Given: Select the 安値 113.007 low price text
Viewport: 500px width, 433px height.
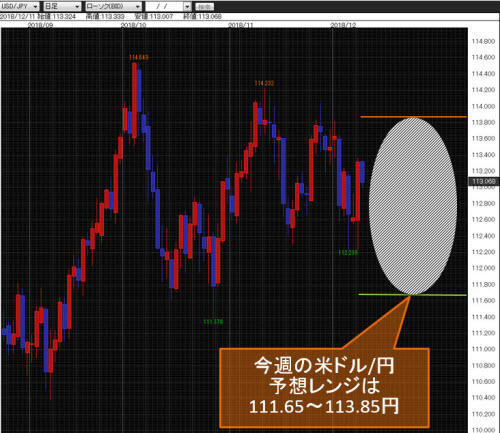Looking at the screenshot, I should coord(154,16).
